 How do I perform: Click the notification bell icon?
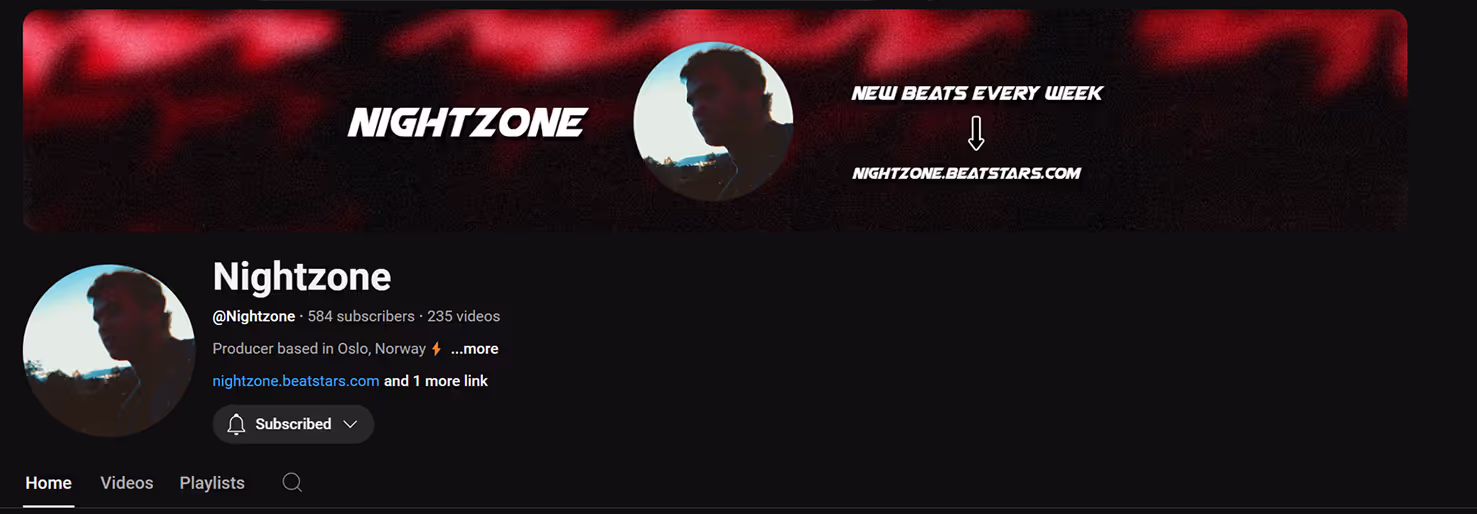pos(236,424)
